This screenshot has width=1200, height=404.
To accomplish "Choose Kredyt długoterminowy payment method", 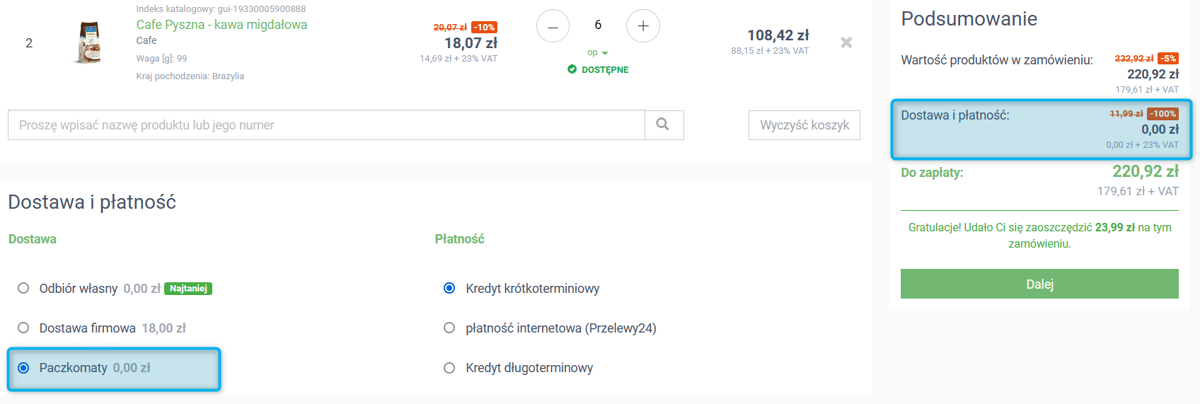I will click(449, 367).
